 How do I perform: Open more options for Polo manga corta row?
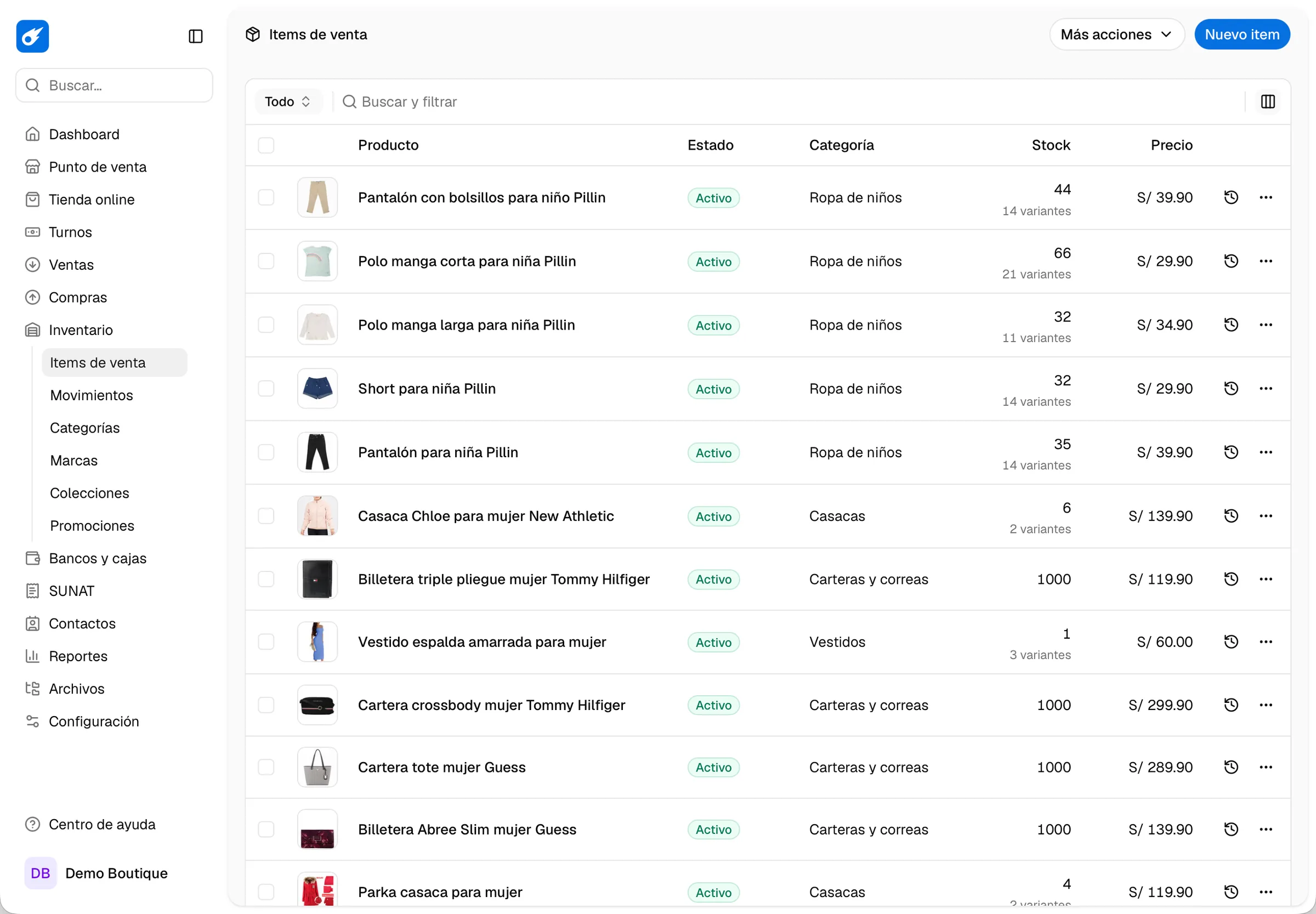click(1266, 261)
